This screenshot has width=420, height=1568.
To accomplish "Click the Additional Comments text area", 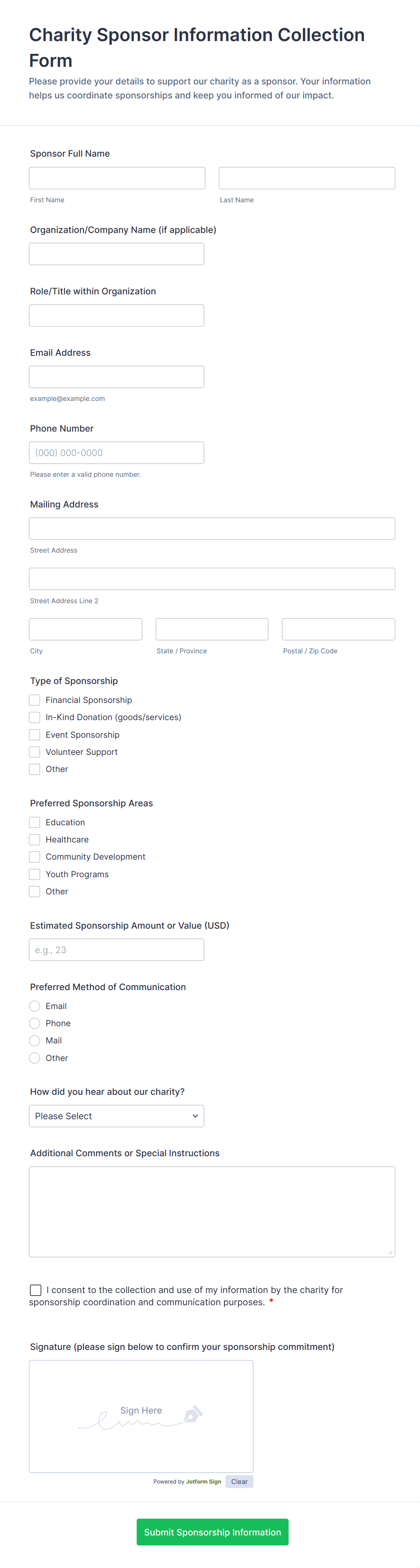I will click(x=212, y=1211).
